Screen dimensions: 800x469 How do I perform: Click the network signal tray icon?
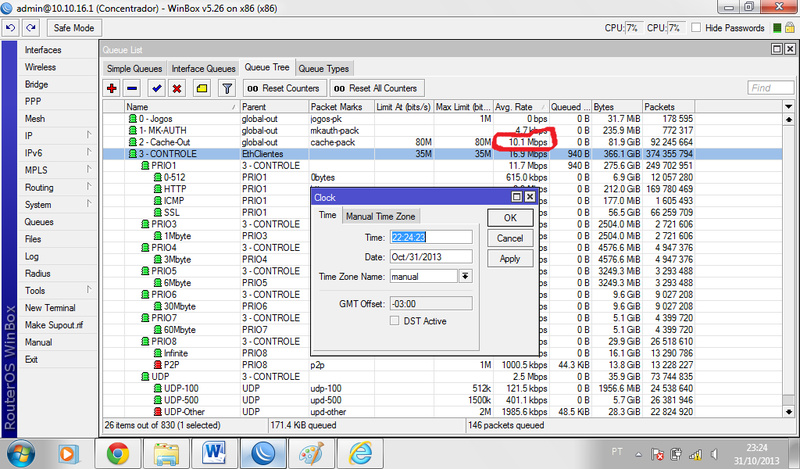click(x=695, y=454)
